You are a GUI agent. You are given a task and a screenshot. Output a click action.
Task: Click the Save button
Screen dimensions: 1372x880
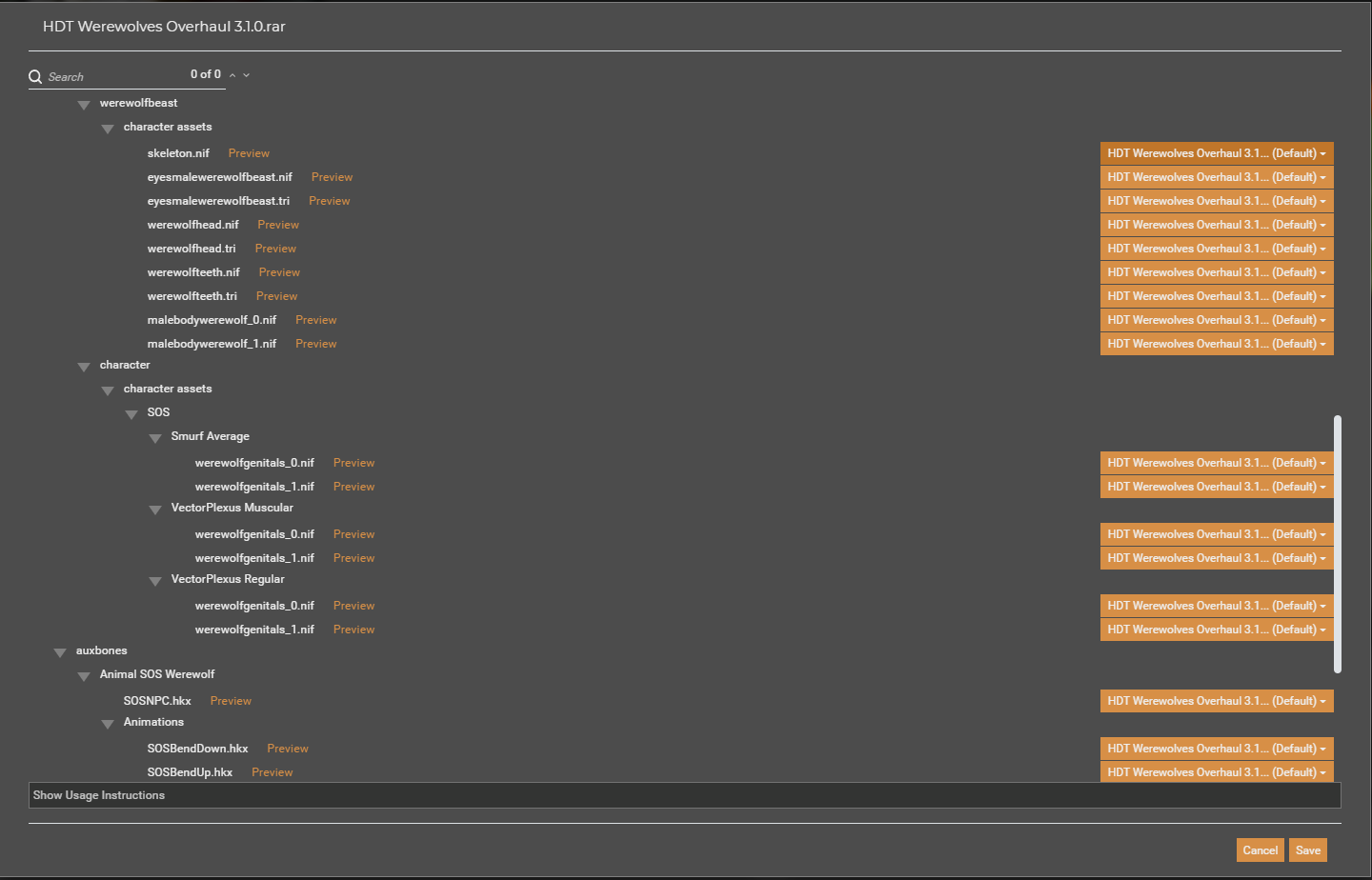pos(1308,850)
